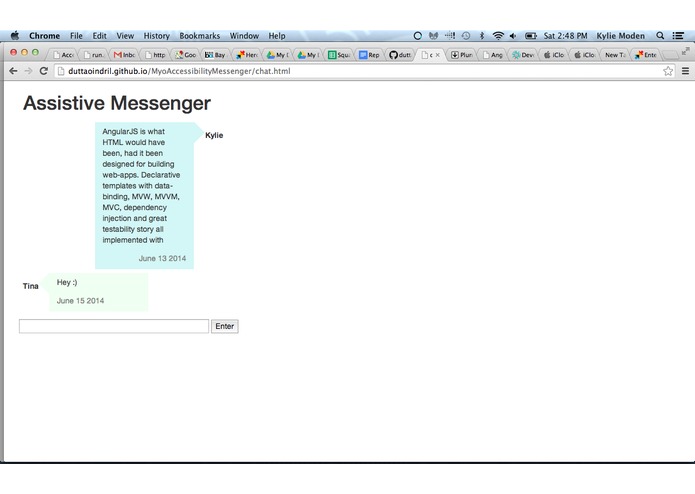Image resolution: width=695 pixels, height=494 pixels.
Task: Switch to the Goo maps tab
Action: click(x=186, y=55)
